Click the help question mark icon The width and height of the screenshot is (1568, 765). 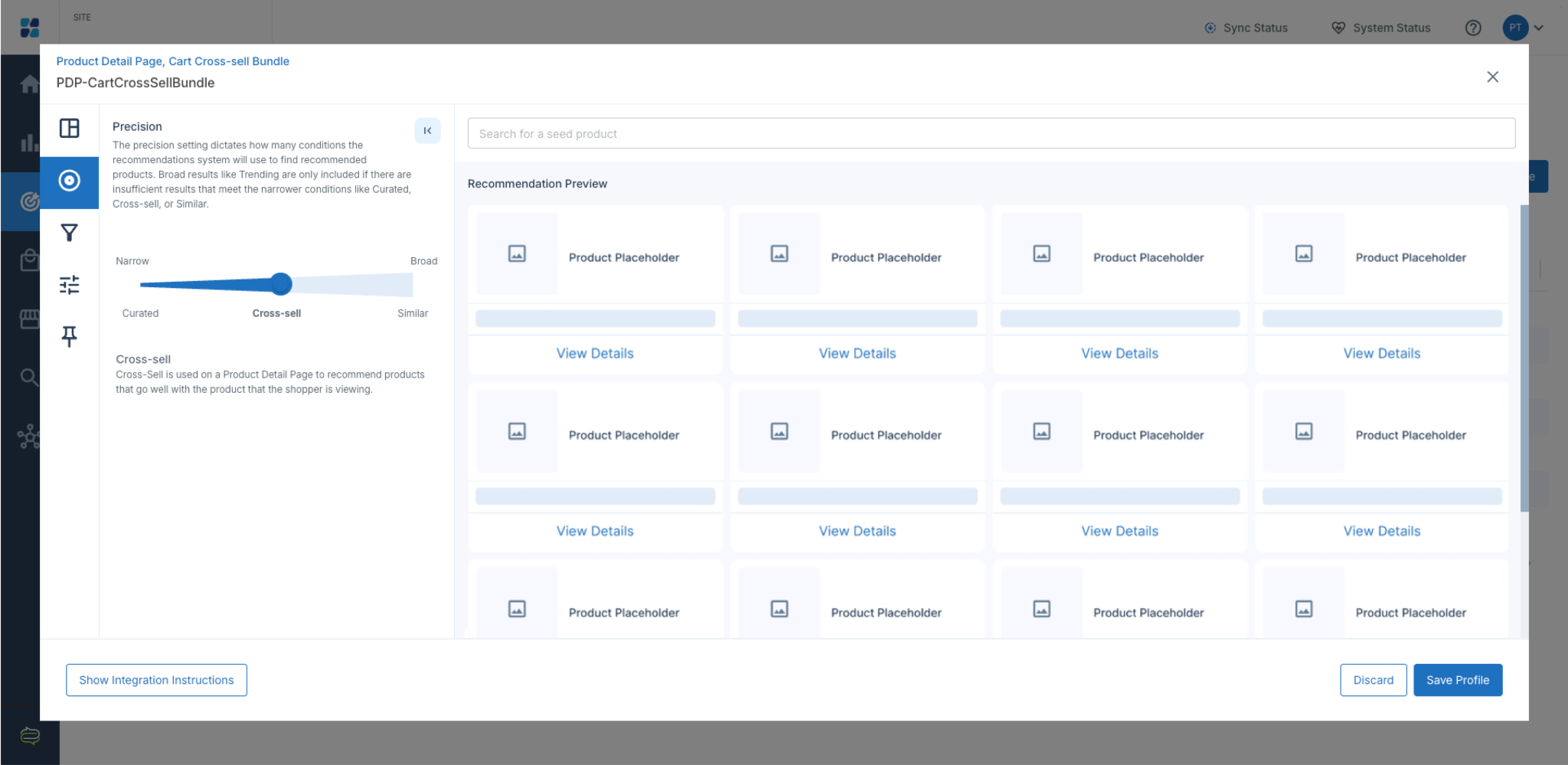pyautogui.click(x=1473, y=28)
